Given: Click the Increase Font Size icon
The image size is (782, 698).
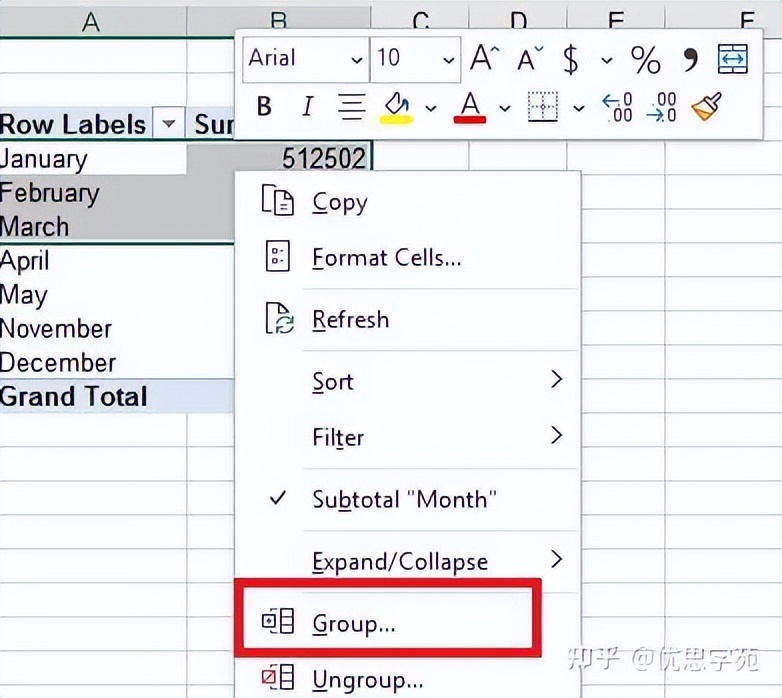Looking at the screenshot, I should [x=484, y=58].
